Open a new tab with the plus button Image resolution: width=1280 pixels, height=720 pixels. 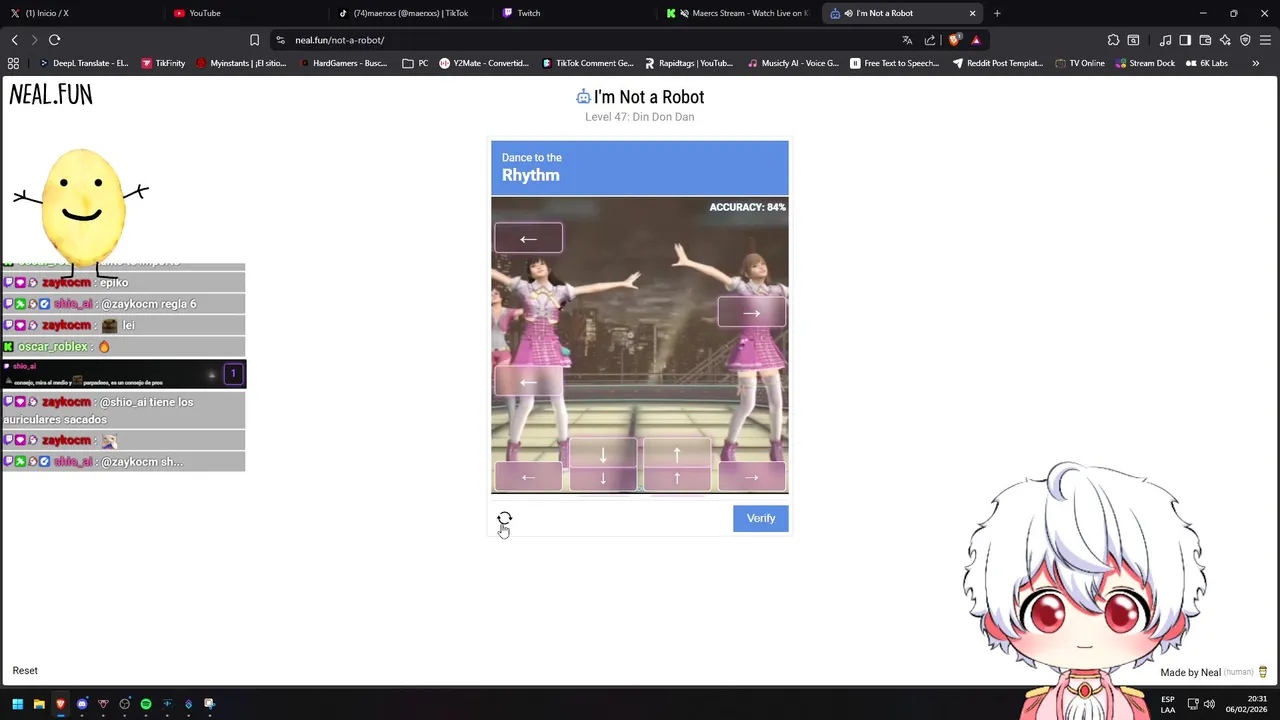(997, 13)
